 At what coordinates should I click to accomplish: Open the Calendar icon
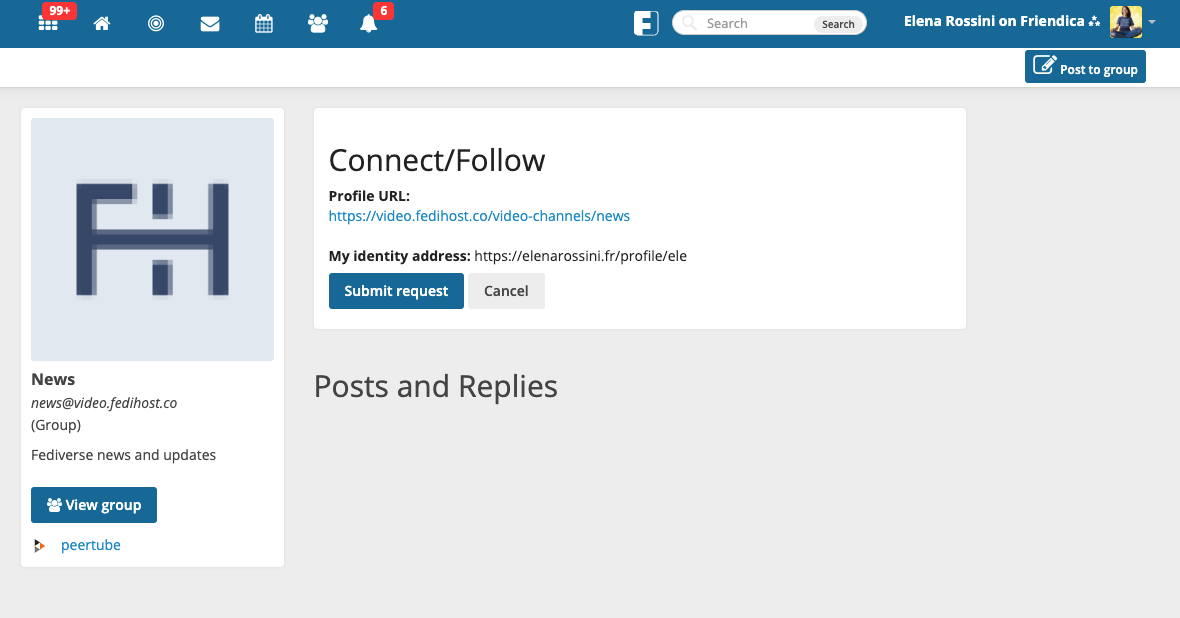(264, 24)
